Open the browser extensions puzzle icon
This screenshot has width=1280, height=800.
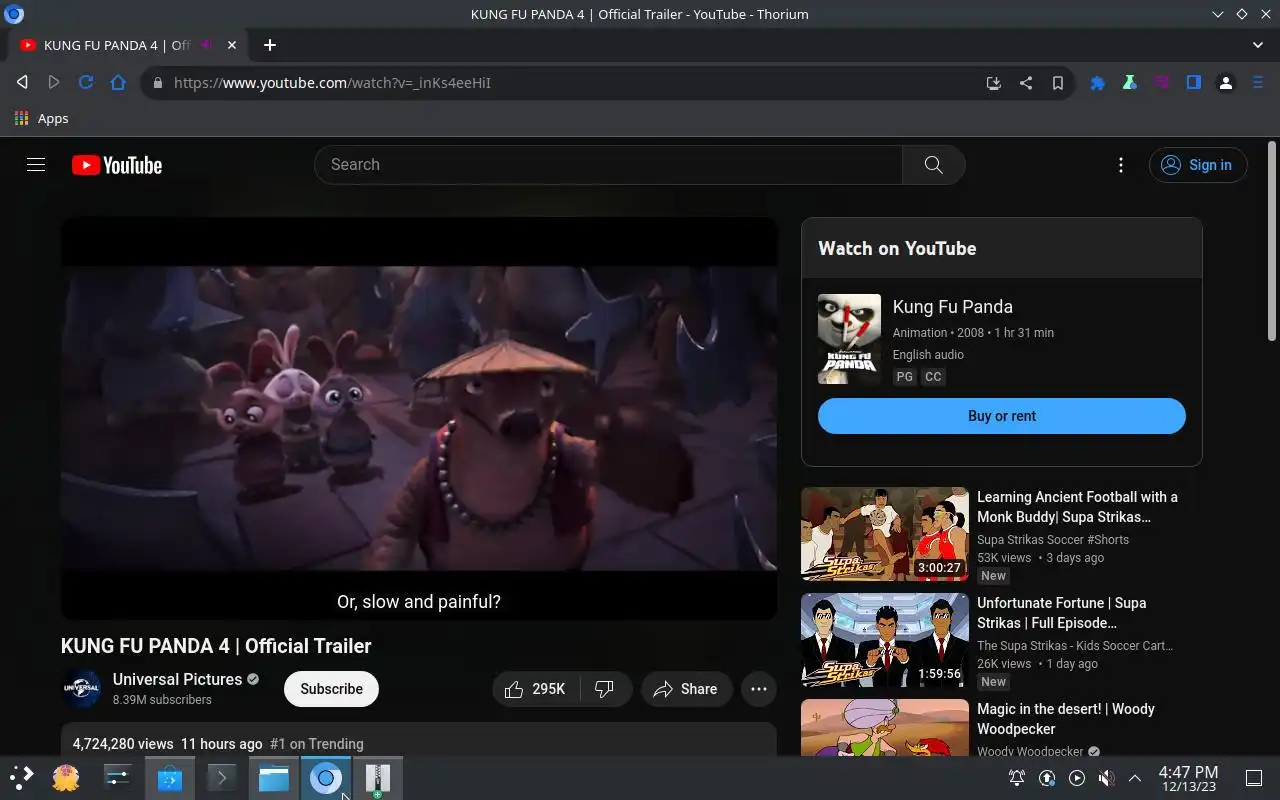click(1097, 83)
